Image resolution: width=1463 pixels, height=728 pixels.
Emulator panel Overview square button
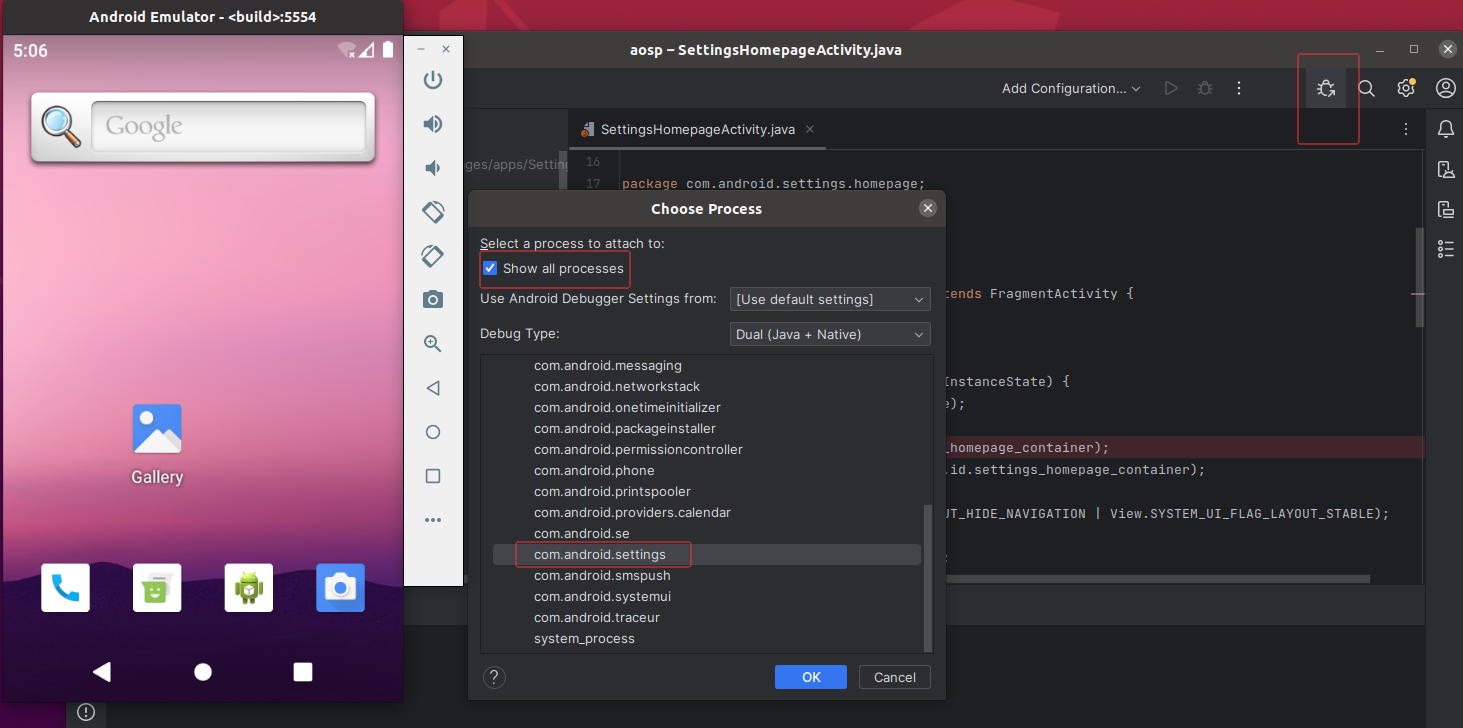tap(433, 476)
